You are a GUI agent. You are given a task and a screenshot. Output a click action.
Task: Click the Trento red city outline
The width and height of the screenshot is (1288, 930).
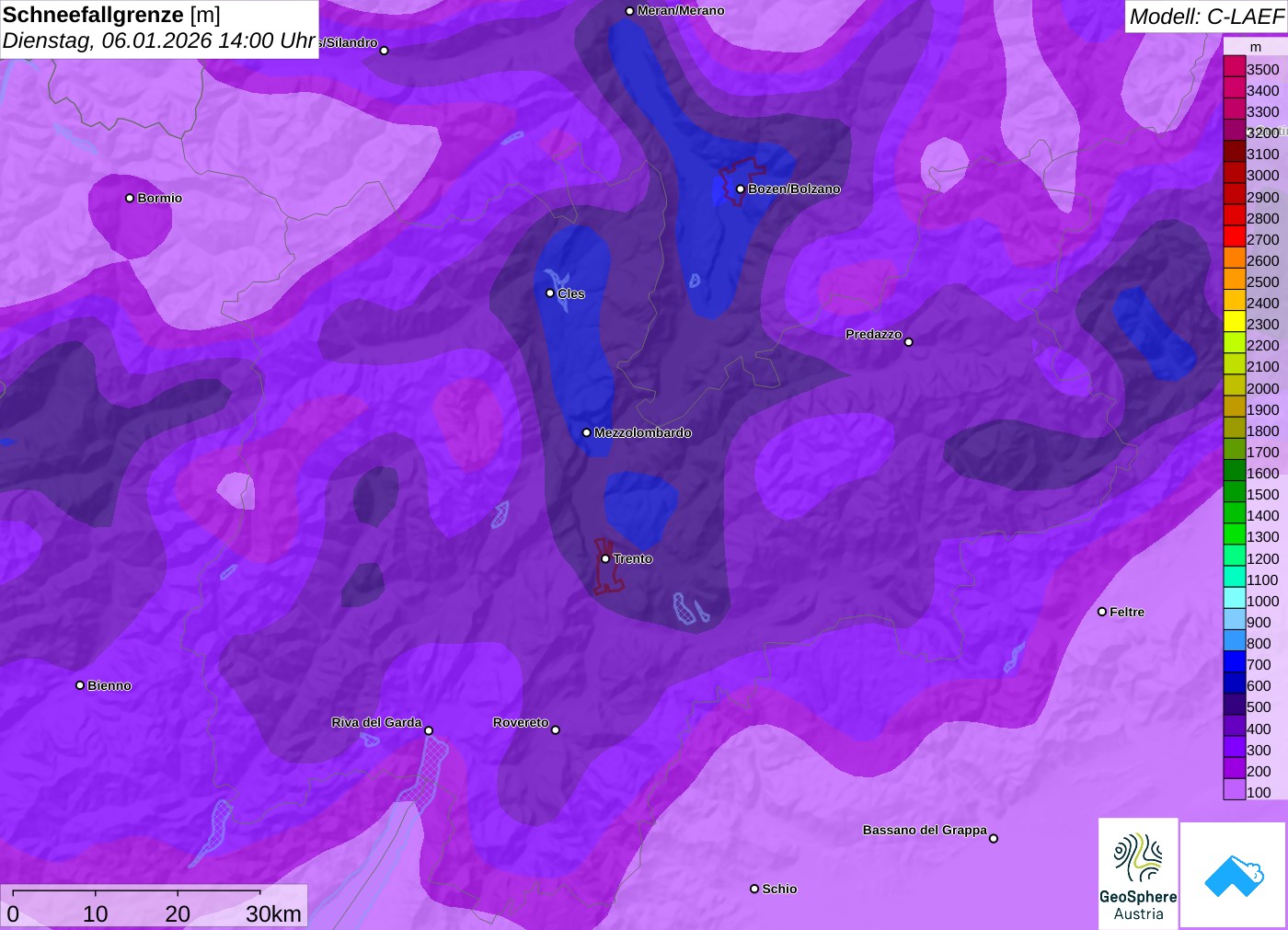pos(607,566)
